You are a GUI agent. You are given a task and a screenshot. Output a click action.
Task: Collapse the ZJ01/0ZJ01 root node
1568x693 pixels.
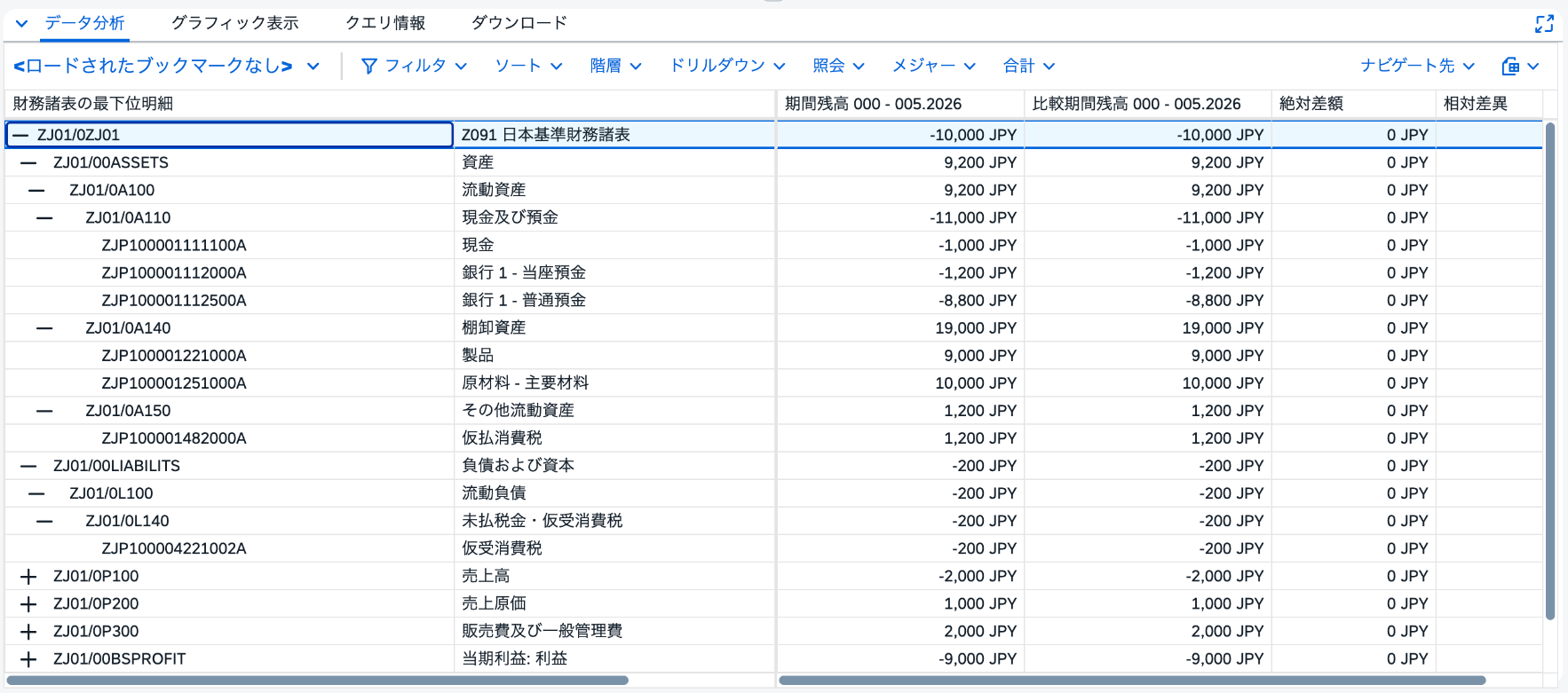pyautogui.click(x=20, y=135)
